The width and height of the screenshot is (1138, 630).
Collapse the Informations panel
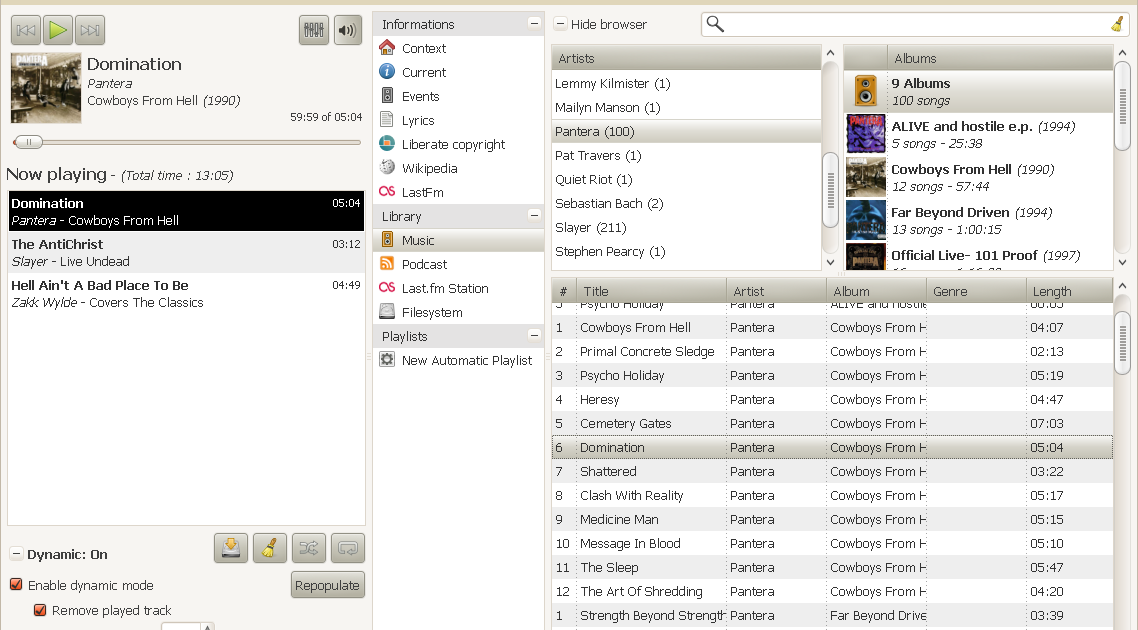[x=533, y=22]
